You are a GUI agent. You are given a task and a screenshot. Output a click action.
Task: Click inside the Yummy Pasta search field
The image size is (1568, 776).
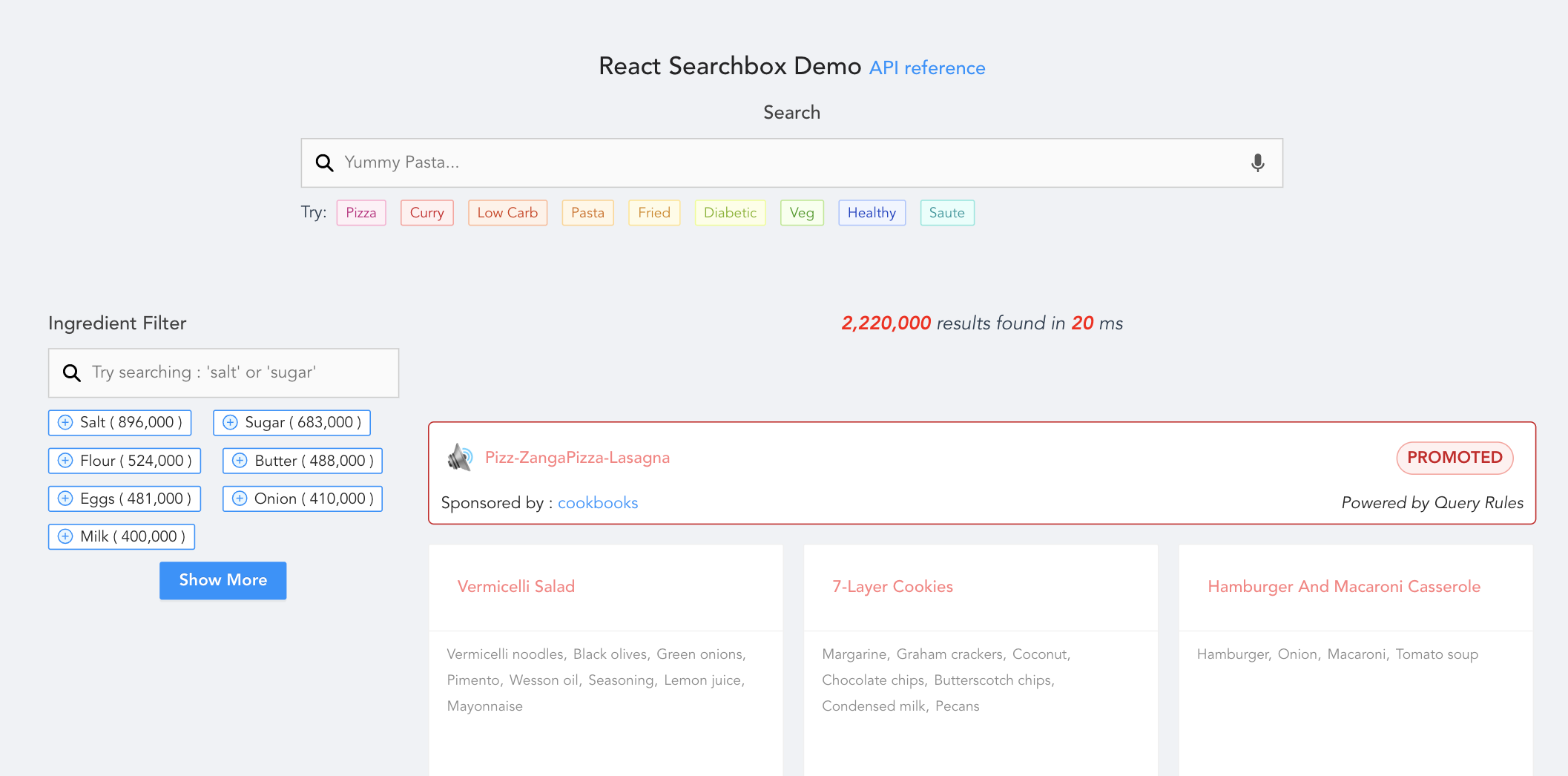[x=742, y=162]
